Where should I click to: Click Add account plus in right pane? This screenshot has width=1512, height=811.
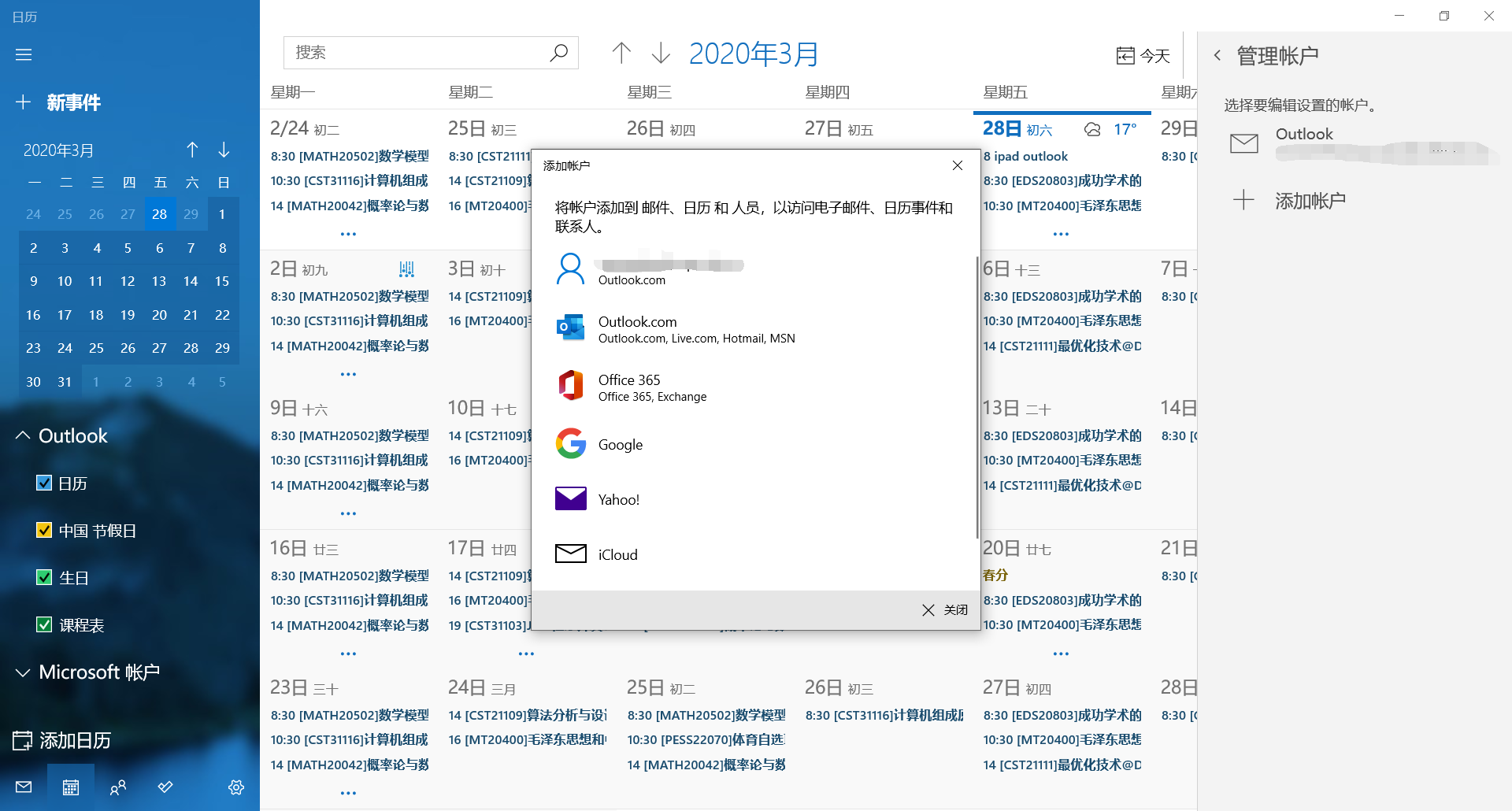tap(1243, 200)
